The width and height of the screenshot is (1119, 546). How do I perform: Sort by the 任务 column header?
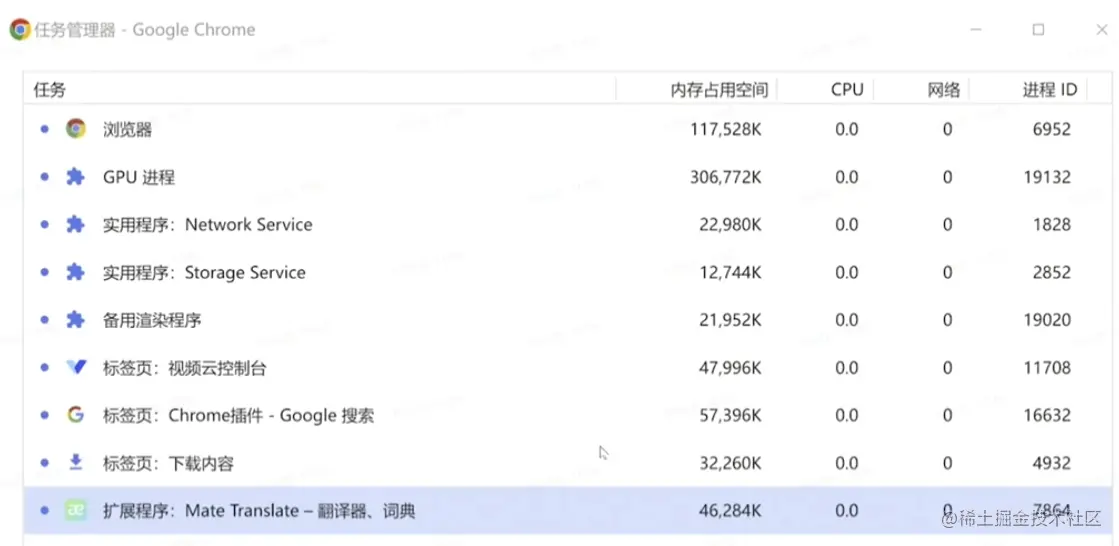pos(50,90)
